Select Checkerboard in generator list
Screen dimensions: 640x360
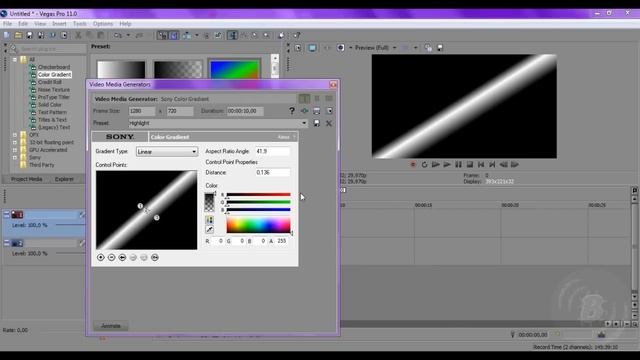[54, 67]
